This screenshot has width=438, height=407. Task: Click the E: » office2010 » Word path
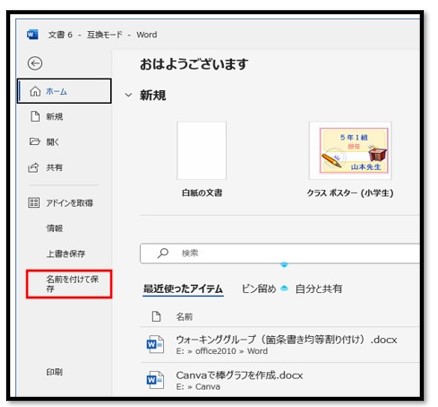pyautogui.click(x=222, y=351)
